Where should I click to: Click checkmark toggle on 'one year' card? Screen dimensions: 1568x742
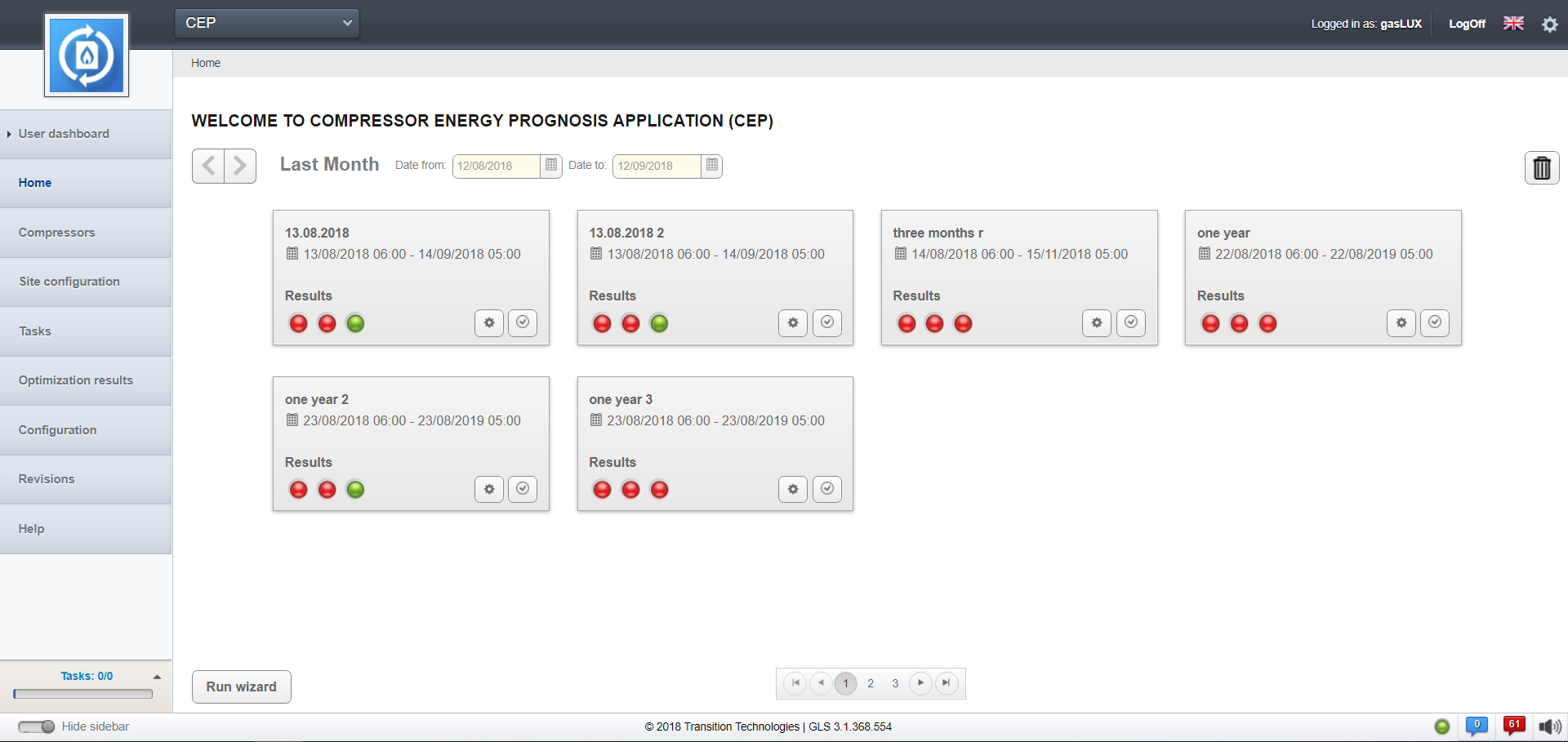pyautogui.click(x=1434, y=323)
